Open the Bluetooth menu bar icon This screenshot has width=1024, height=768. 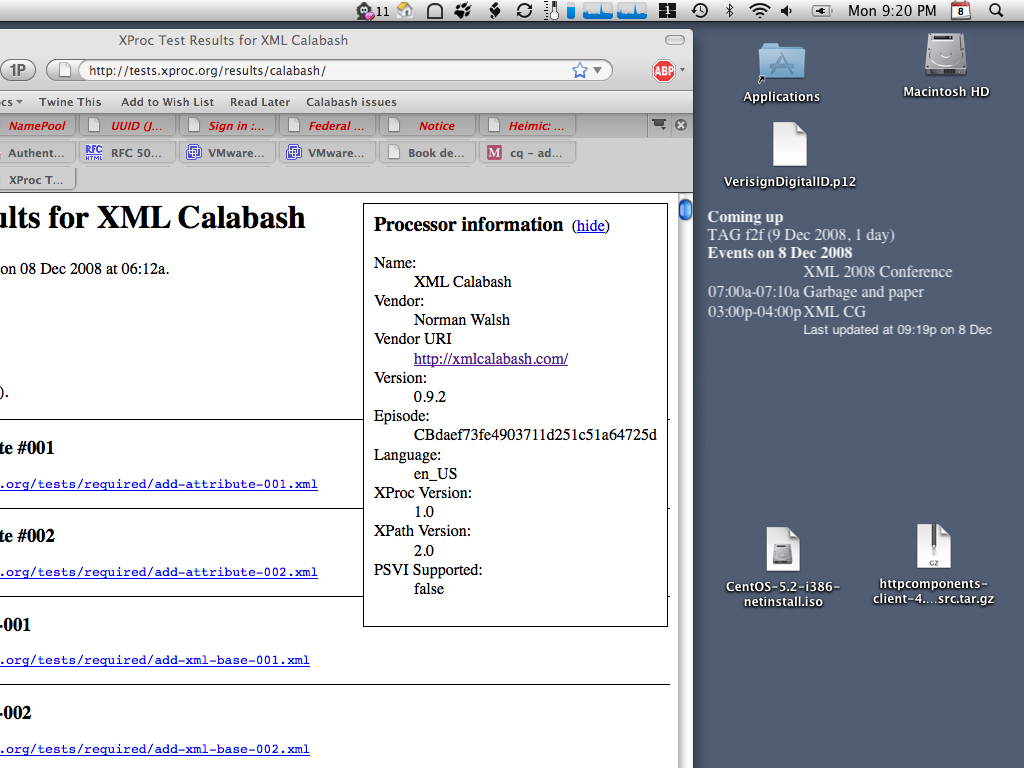[x=730, y=10]
